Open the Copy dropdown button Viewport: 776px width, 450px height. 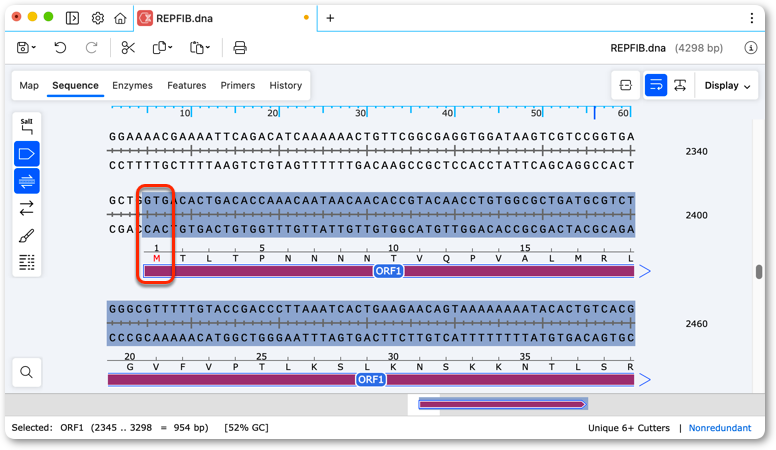pyautogui.click(x=162, y=48)
